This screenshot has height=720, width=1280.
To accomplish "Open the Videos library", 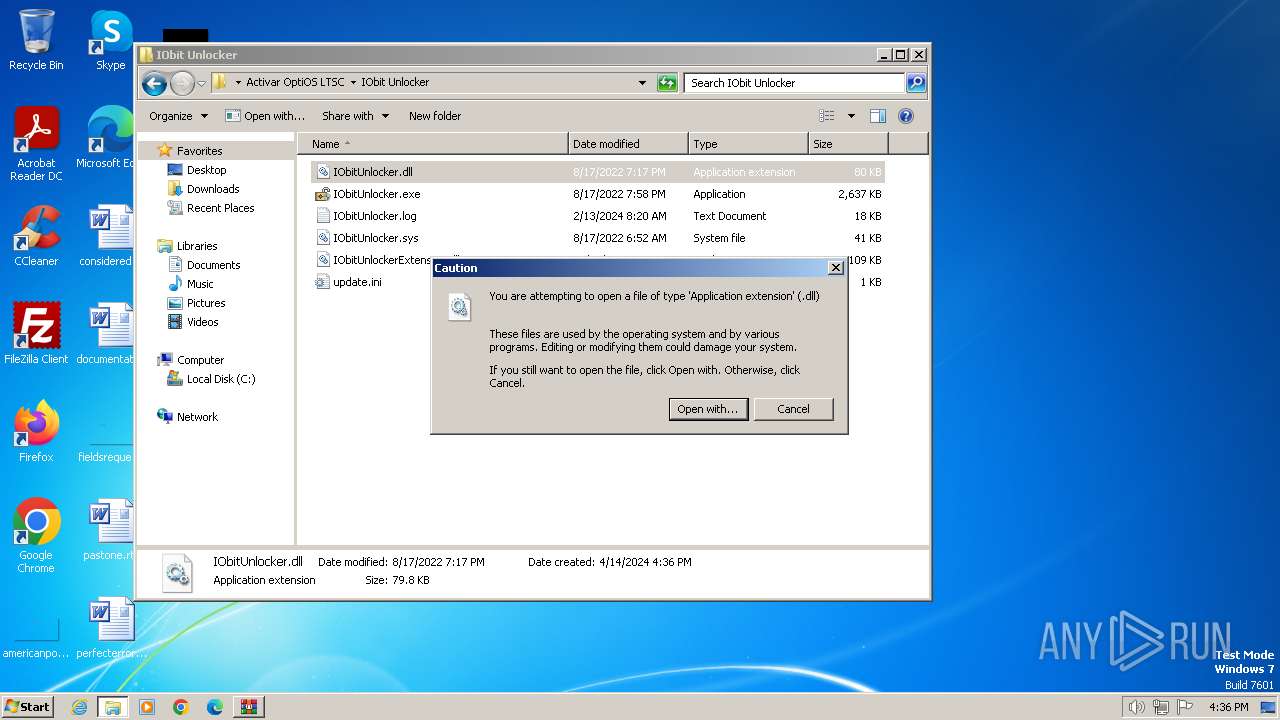I will click(x=202, y=322).
